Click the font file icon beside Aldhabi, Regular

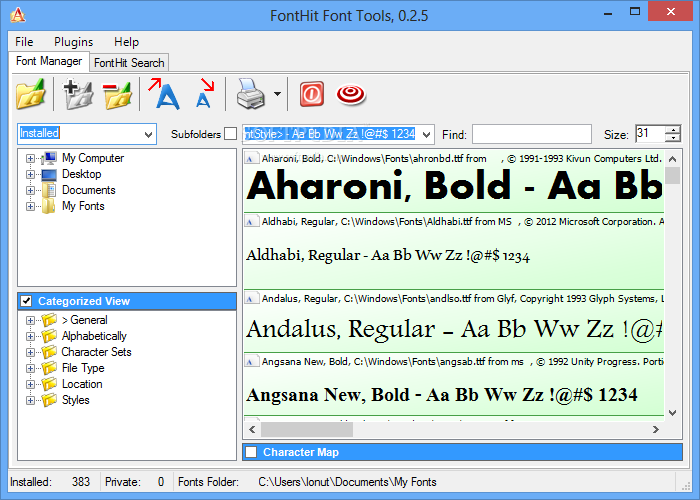pos(251,221)
